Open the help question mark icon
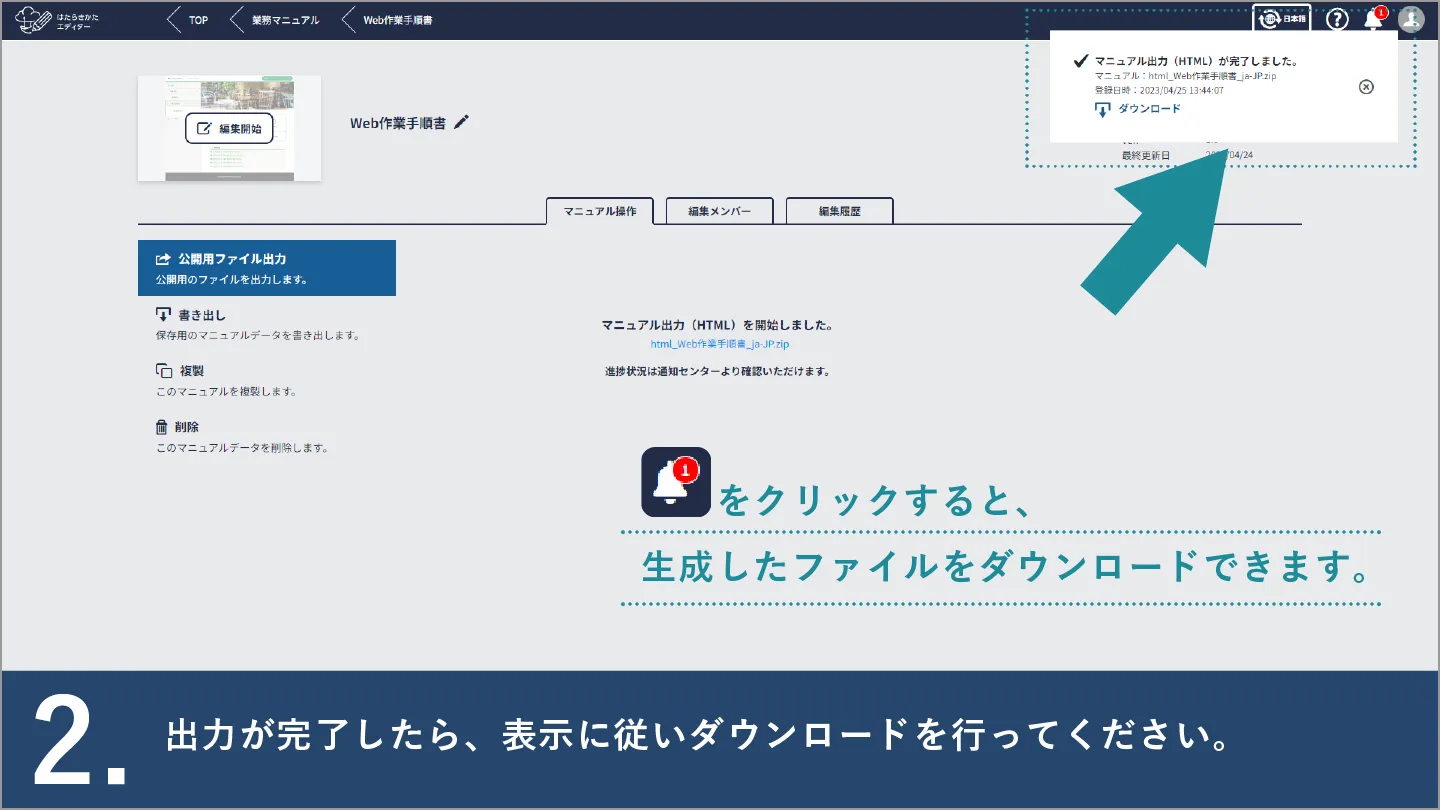This screenshot has width=1440, height=810. point(1337,19)
